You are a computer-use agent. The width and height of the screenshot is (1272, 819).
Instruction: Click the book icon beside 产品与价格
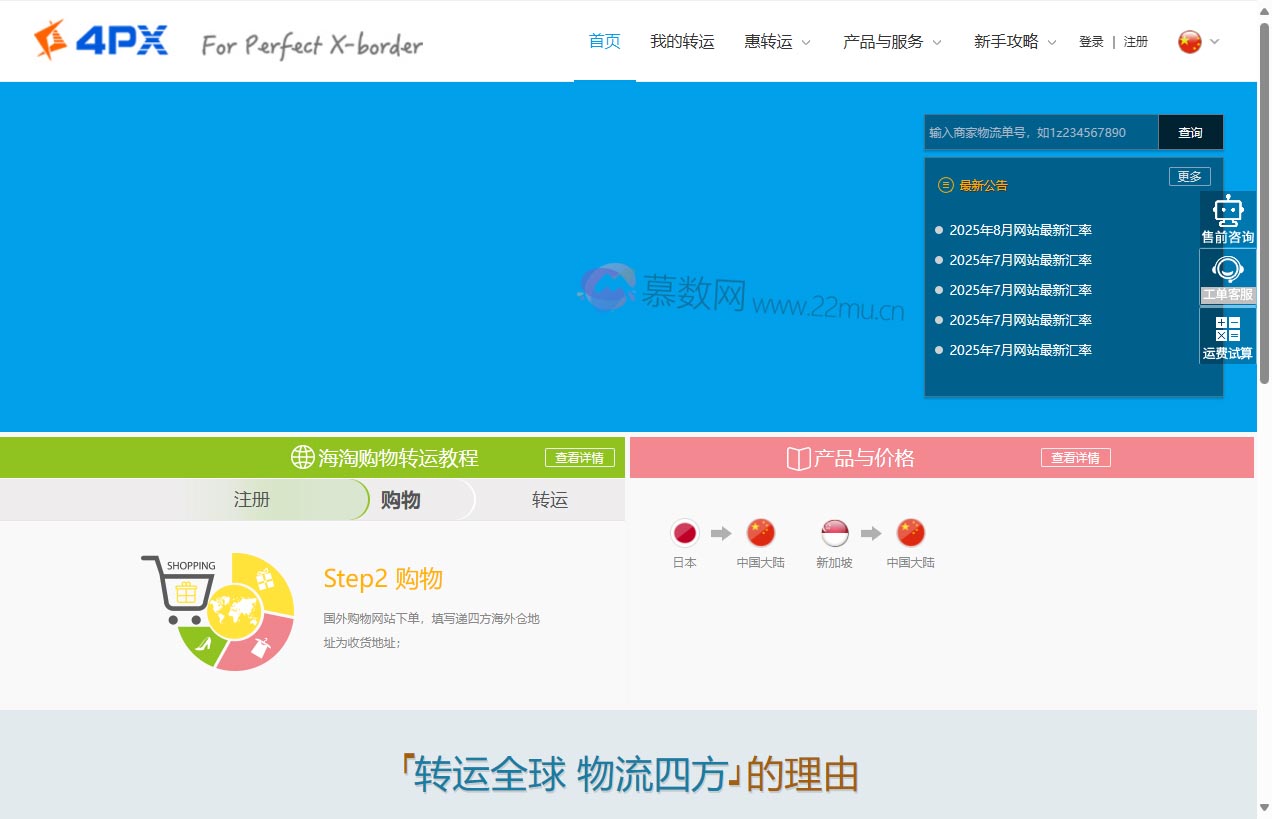click(798, 458)
